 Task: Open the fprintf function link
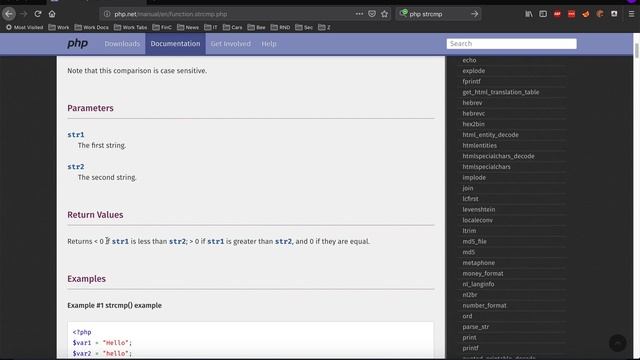tap(471, 81)
